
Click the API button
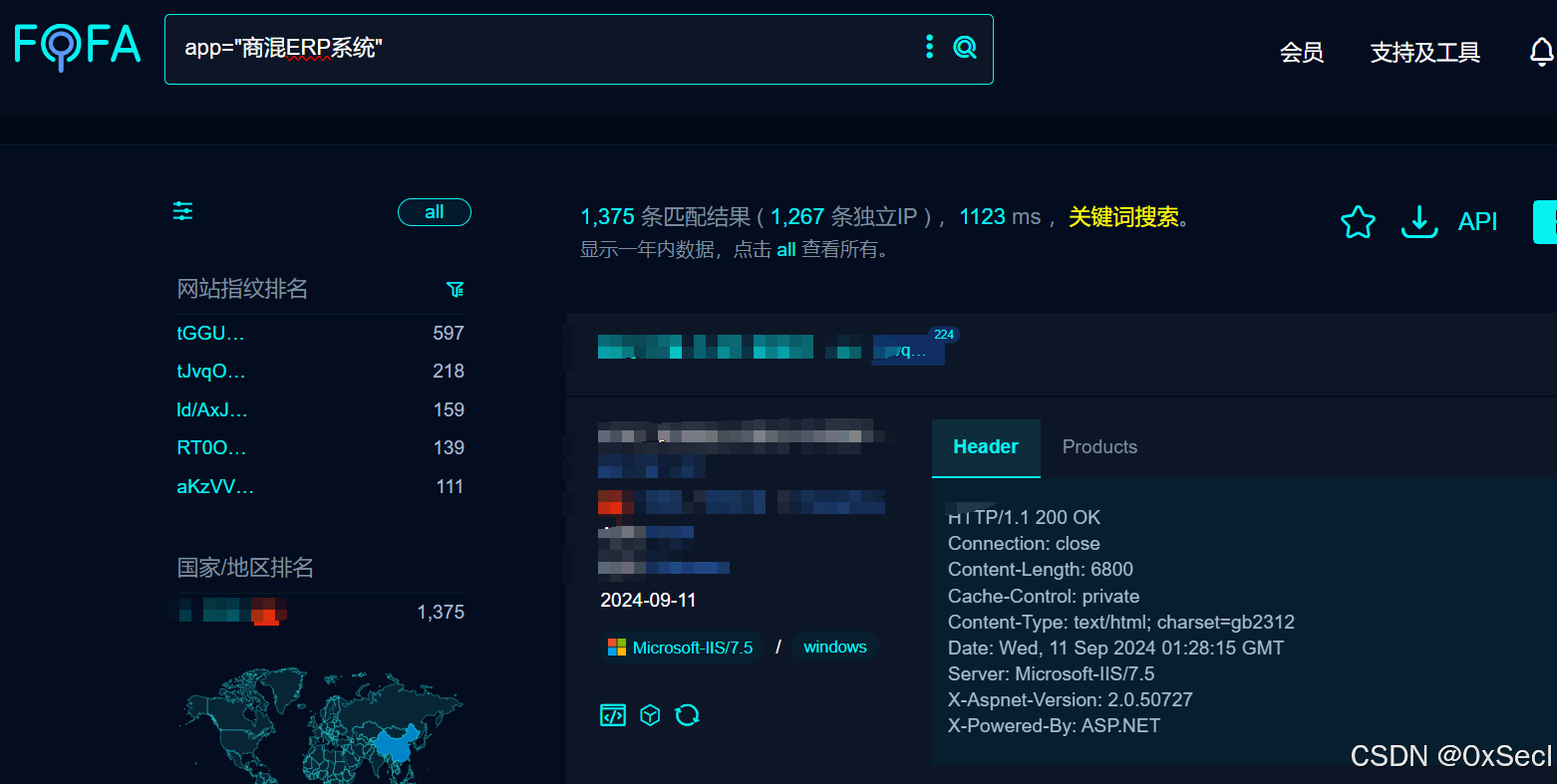point(1478,221)
